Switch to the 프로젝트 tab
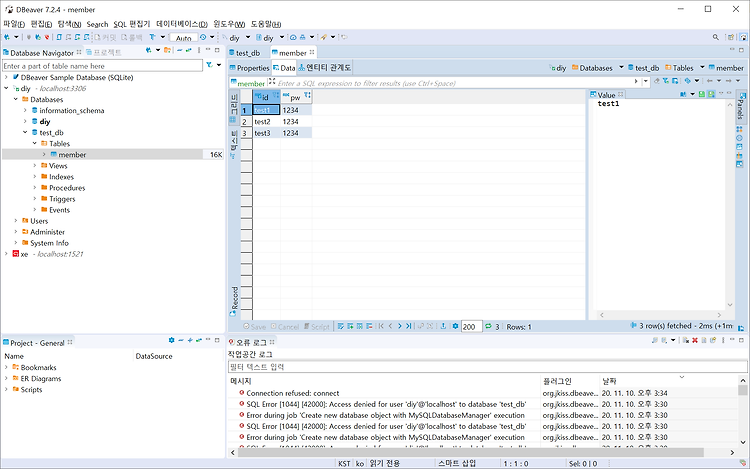 103,53
